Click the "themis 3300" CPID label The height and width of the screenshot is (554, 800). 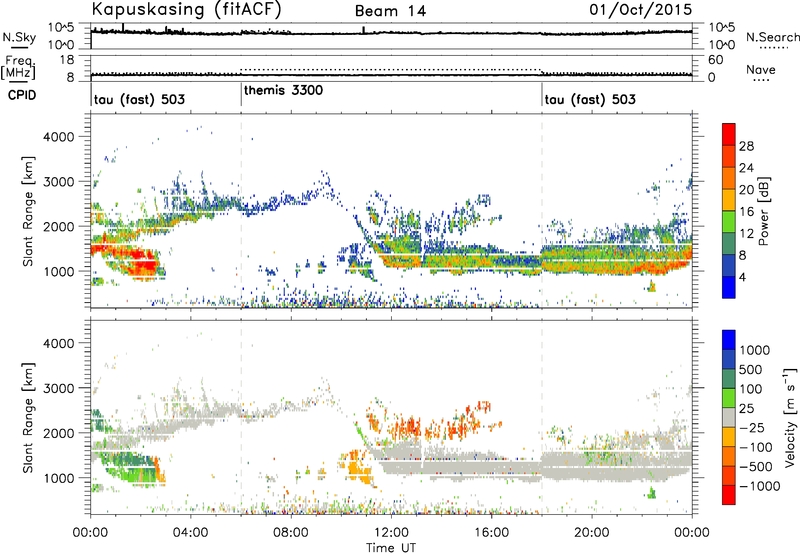[283, 91]
